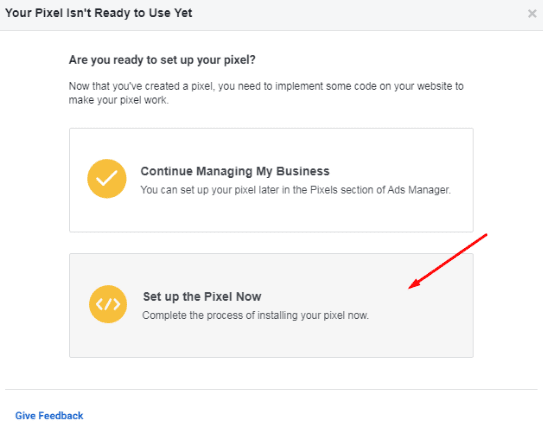Viewport: 543px width, 438px height.
Task: Click the 'Now that you've created a pixel' paragraph
Action: [266, 93]
